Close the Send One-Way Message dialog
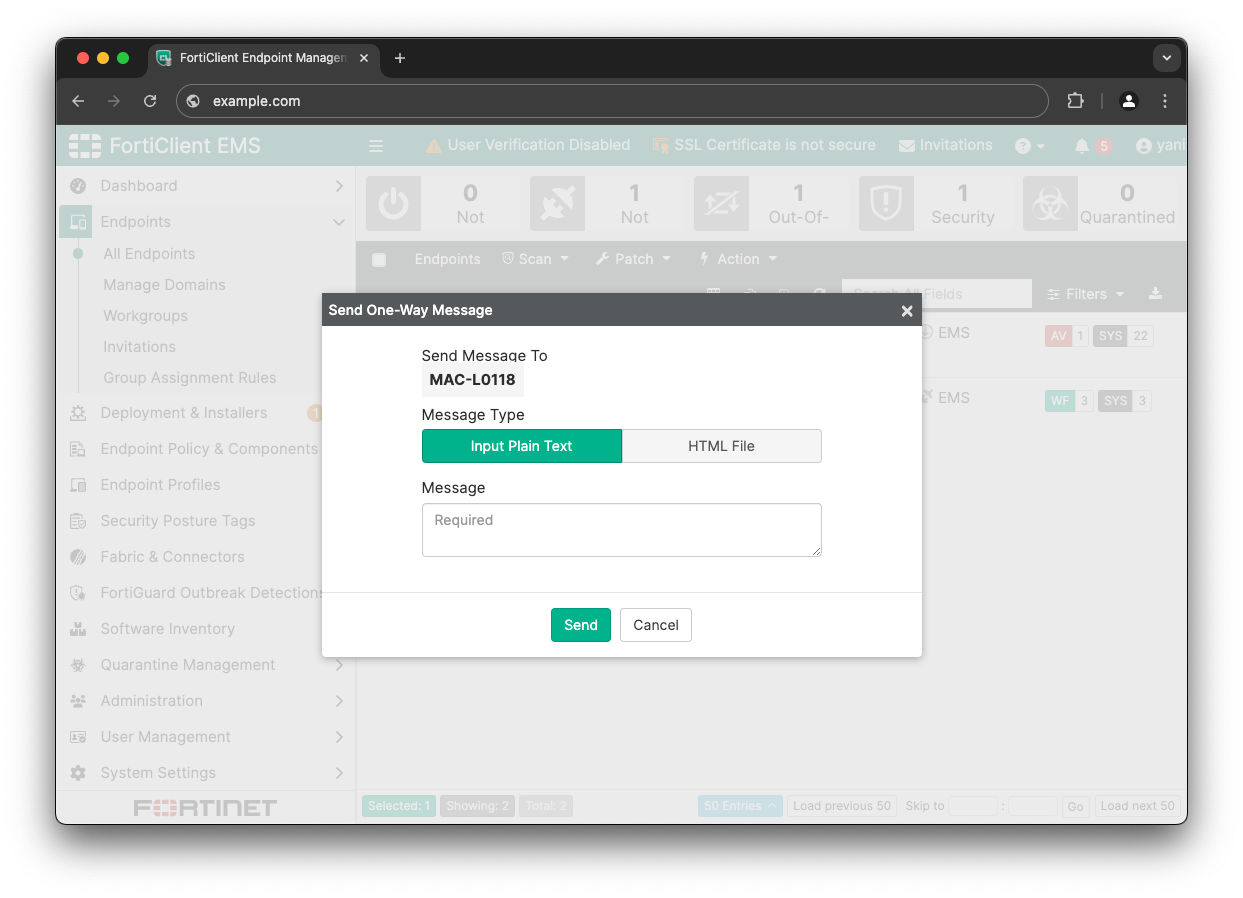The image size is (1243, 898). pos(906,311)
